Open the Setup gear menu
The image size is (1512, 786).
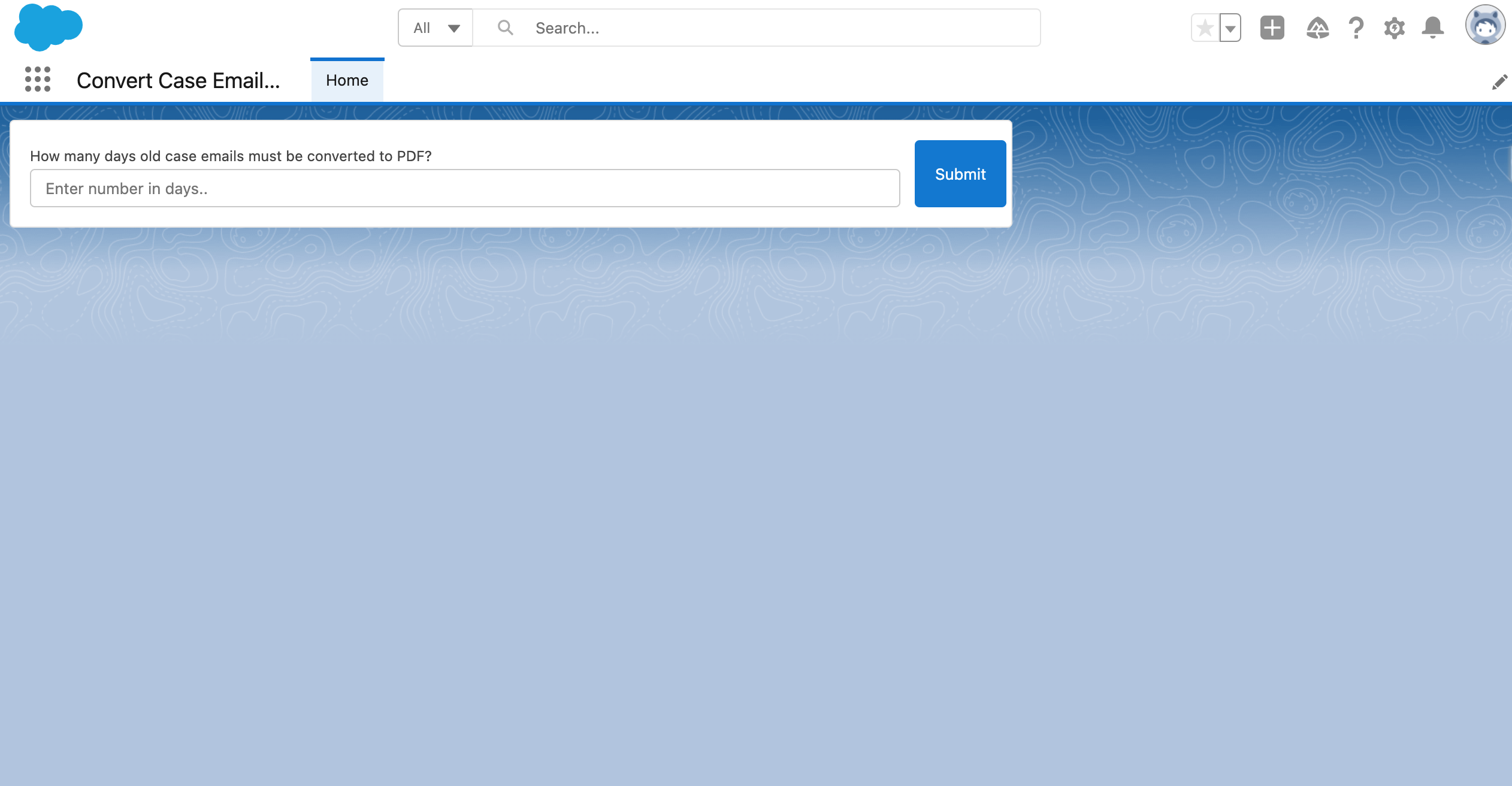click(1394, 28)
